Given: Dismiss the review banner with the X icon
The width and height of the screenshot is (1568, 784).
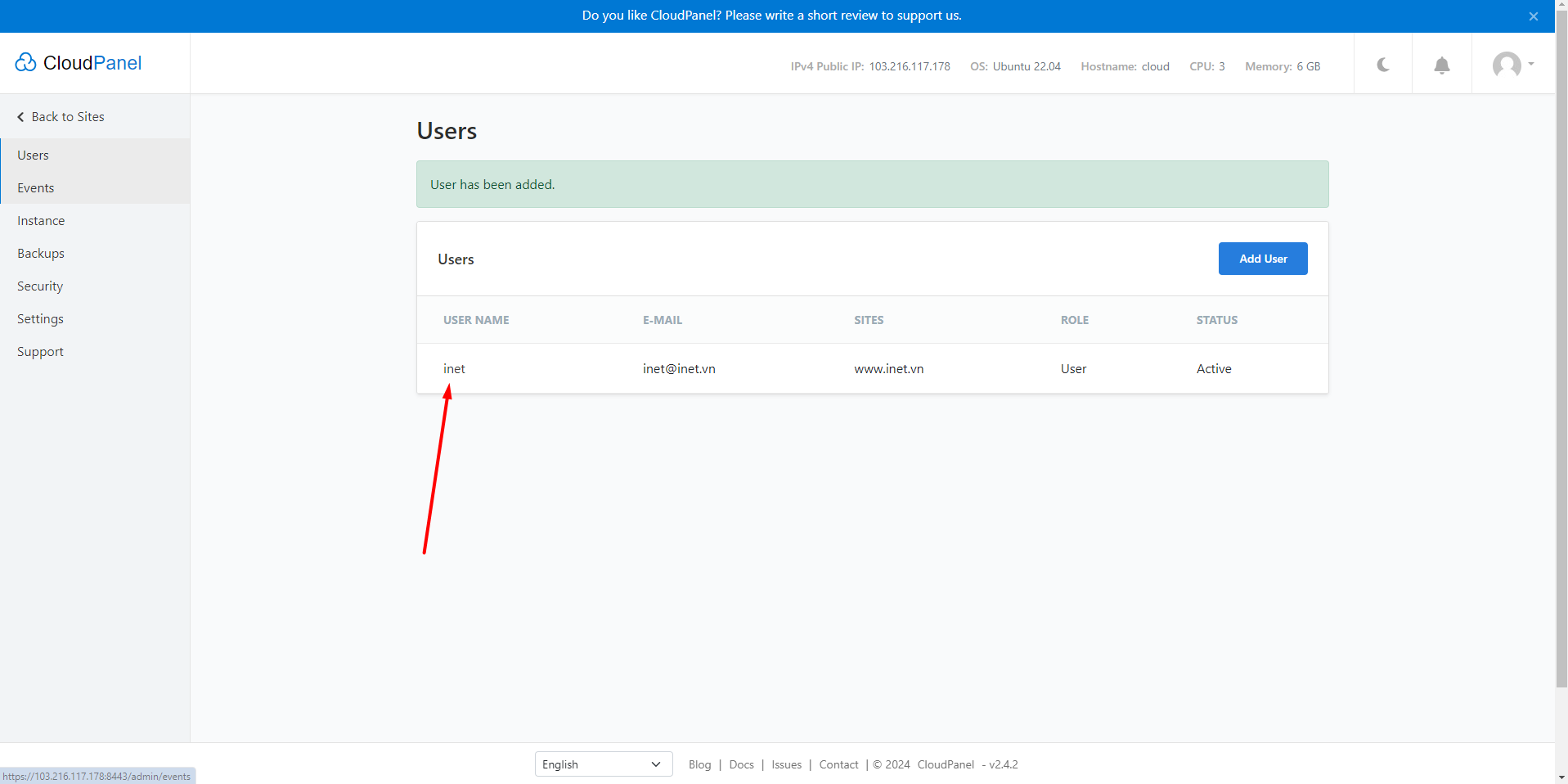Looking at the screenshot, I should pyautogui.click(x=1534, y=16).
